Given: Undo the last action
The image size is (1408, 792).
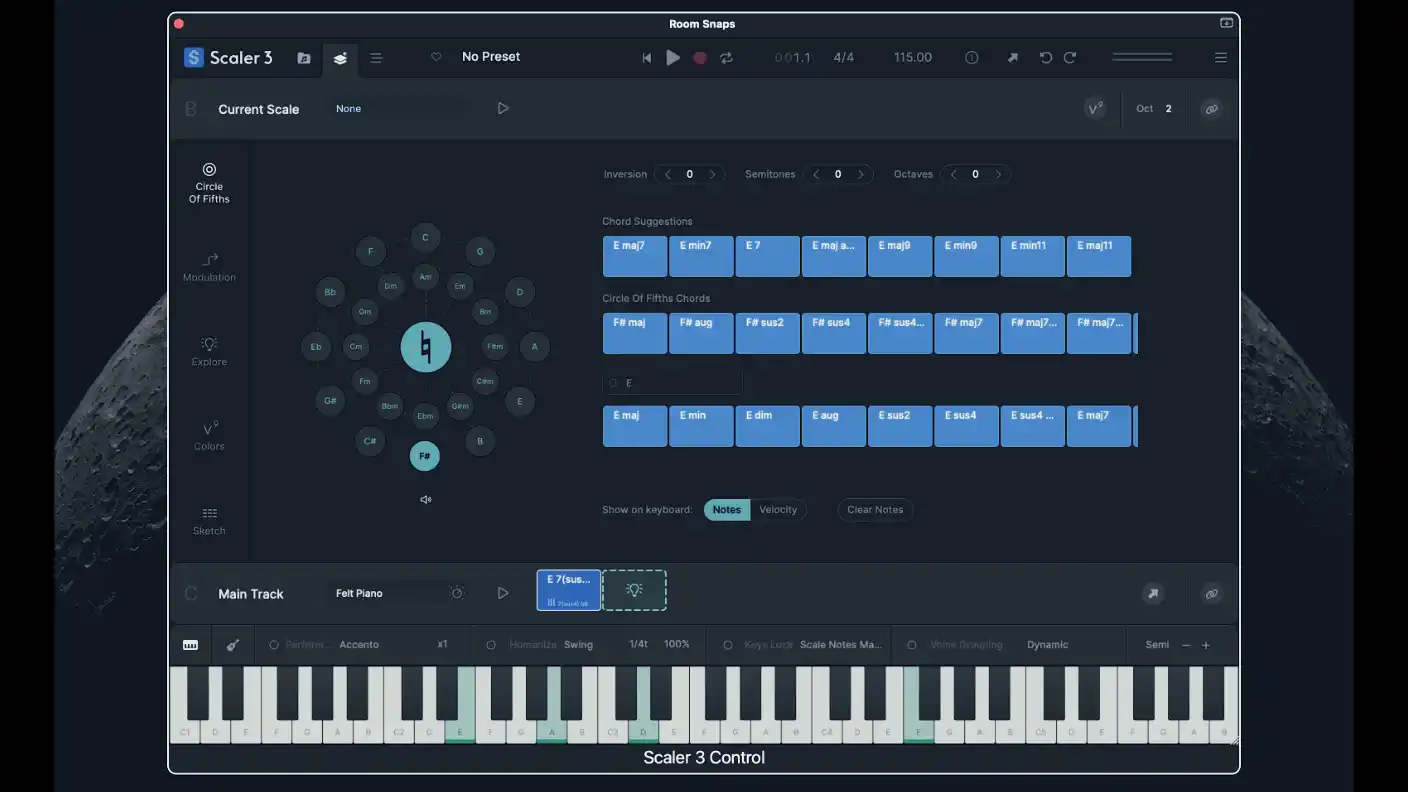Looking at the screenshot, I should coord(1046,58).
